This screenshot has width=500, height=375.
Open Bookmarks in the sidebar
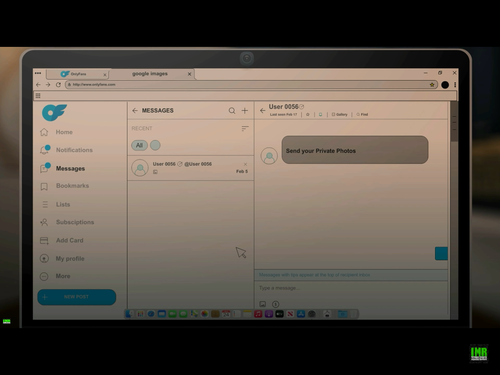pyautogui.click(x=64, y=186)
